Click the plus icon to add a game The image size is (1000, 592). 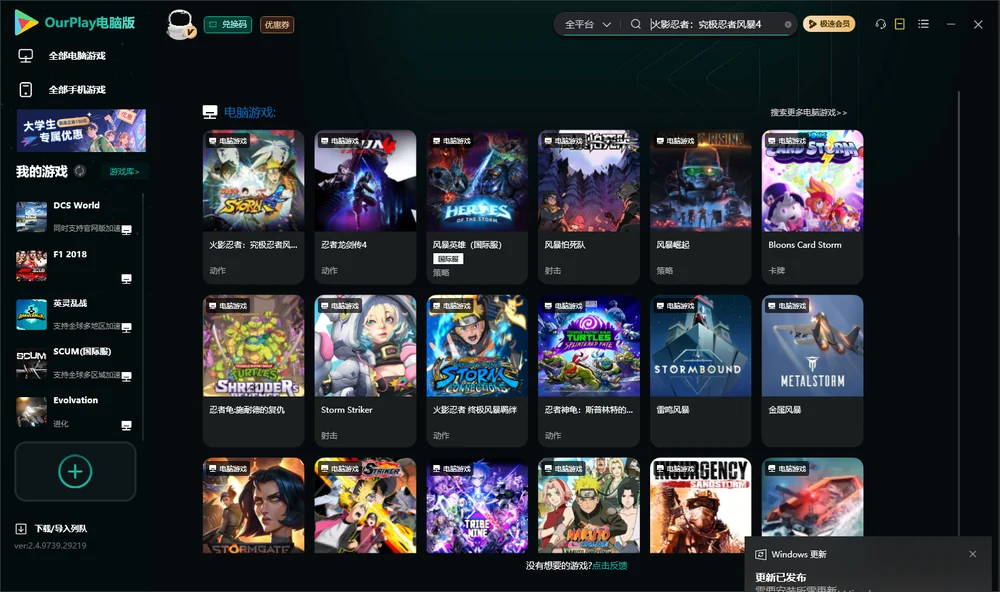(x=75, y=471)
